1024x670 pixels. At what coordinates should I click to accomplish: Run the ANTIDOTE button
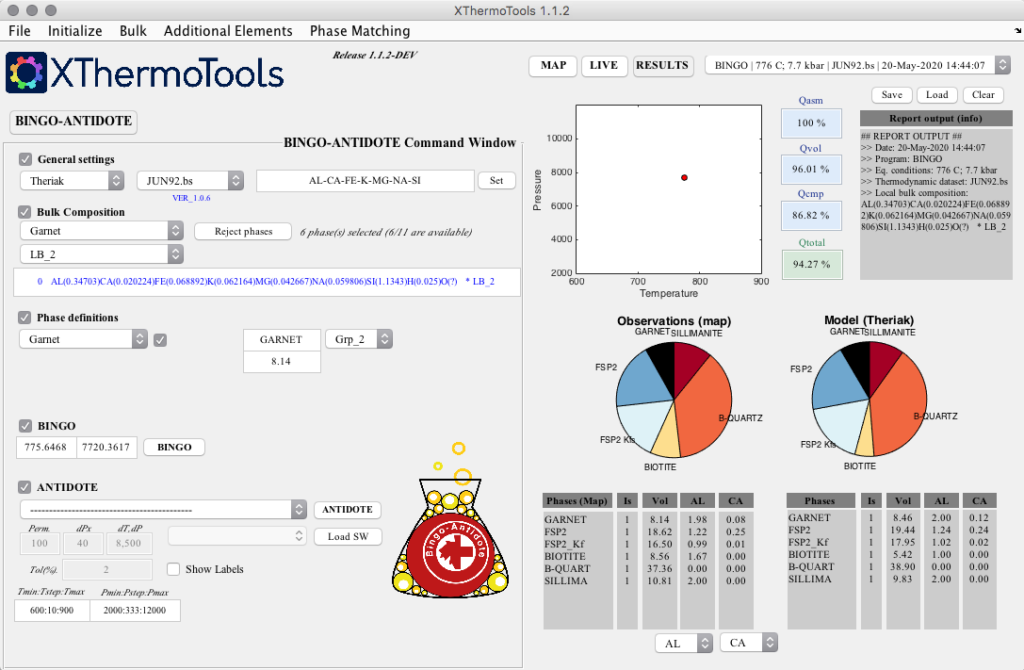(x=347, y=509)
